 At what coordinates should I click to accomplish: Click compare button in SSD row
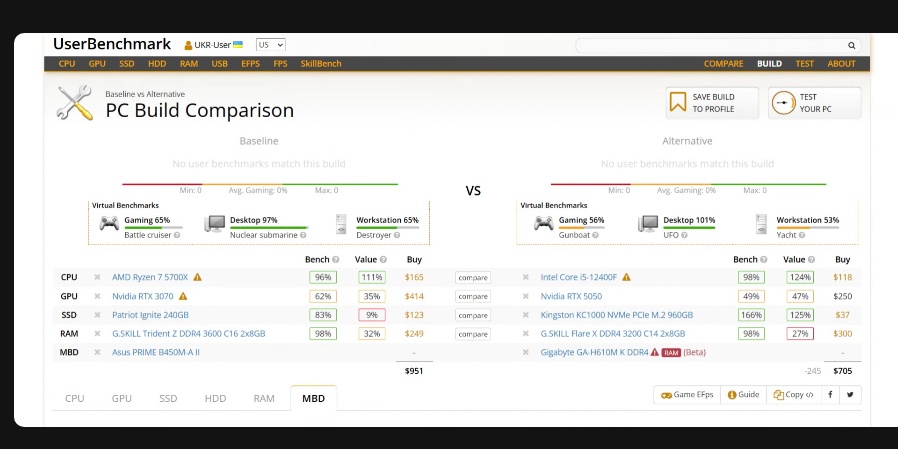coord(473,315)
